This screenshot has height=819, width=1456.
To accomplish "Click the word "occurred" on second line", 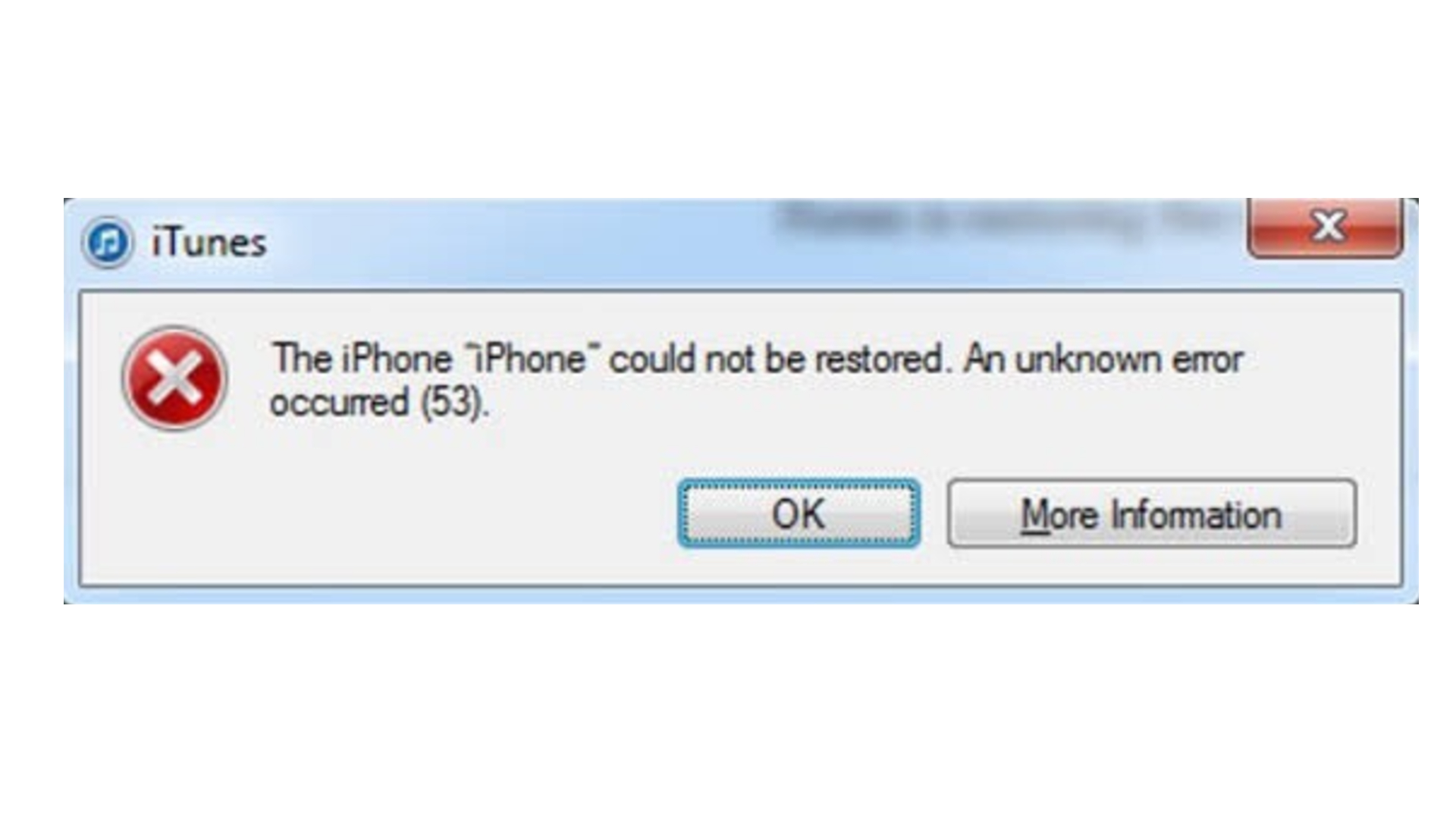I will [339, 403].
